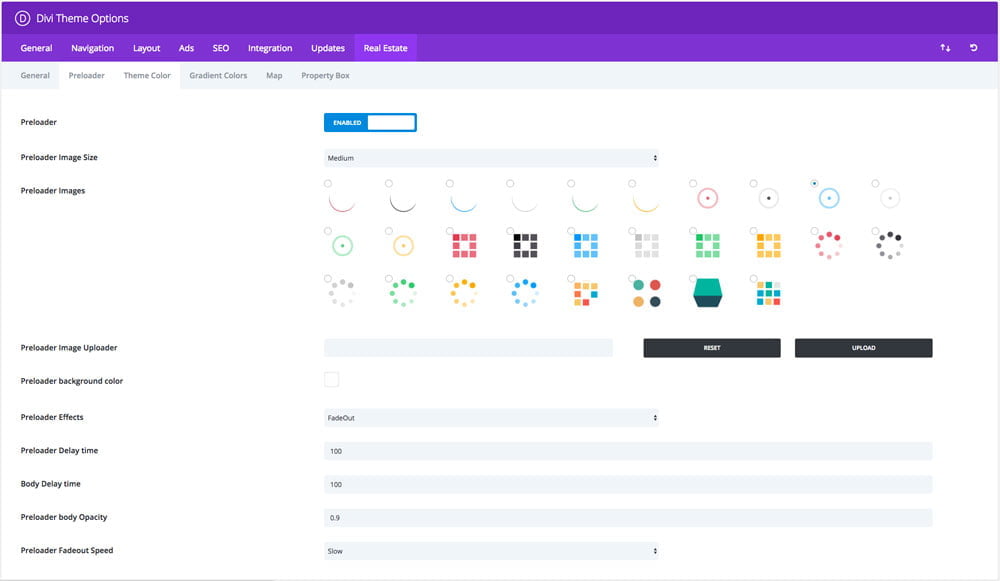
Task: Open the SEO menu tab
Action: [221, 48]
